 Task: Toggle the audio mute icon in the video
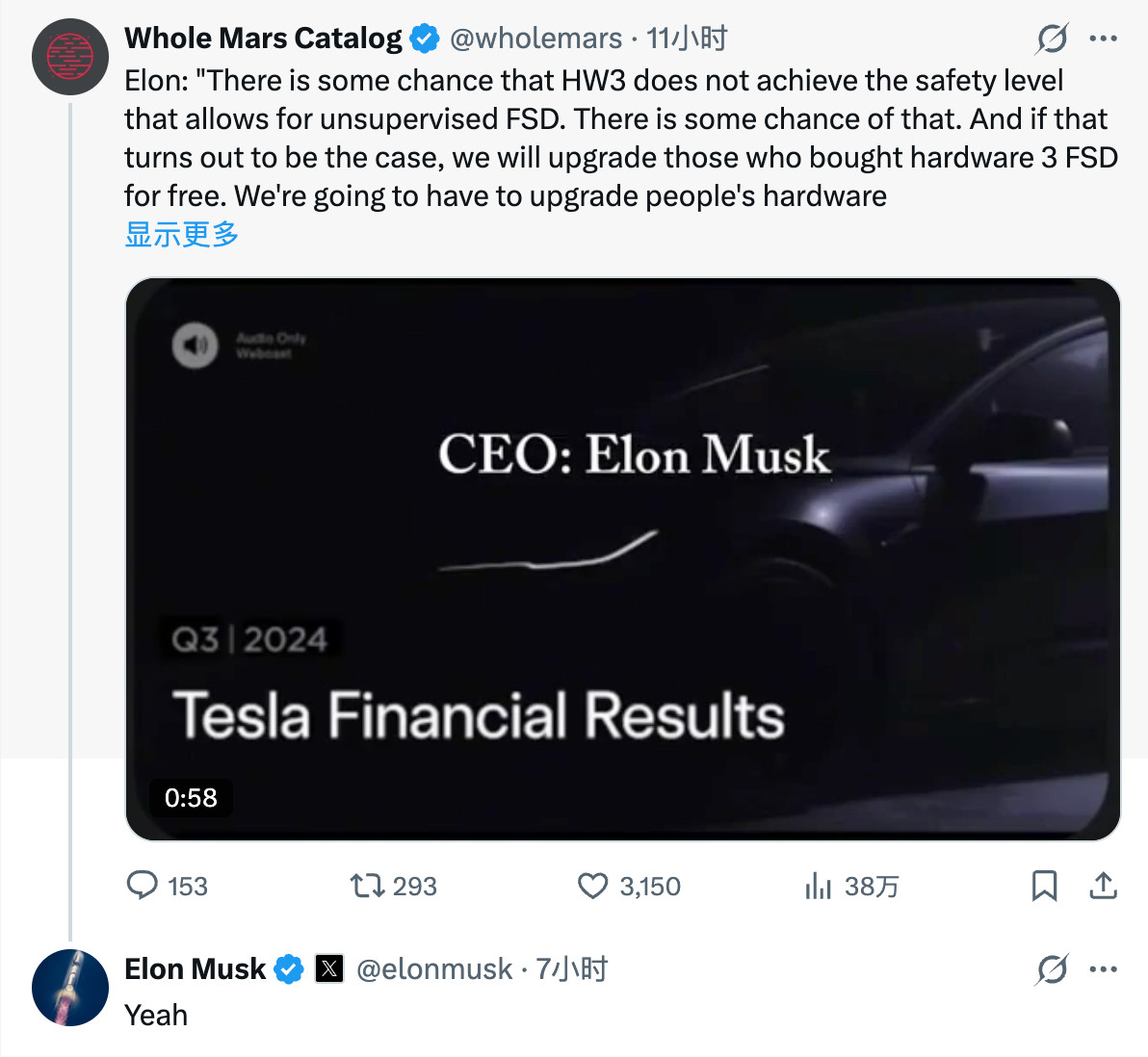point(196,347)
